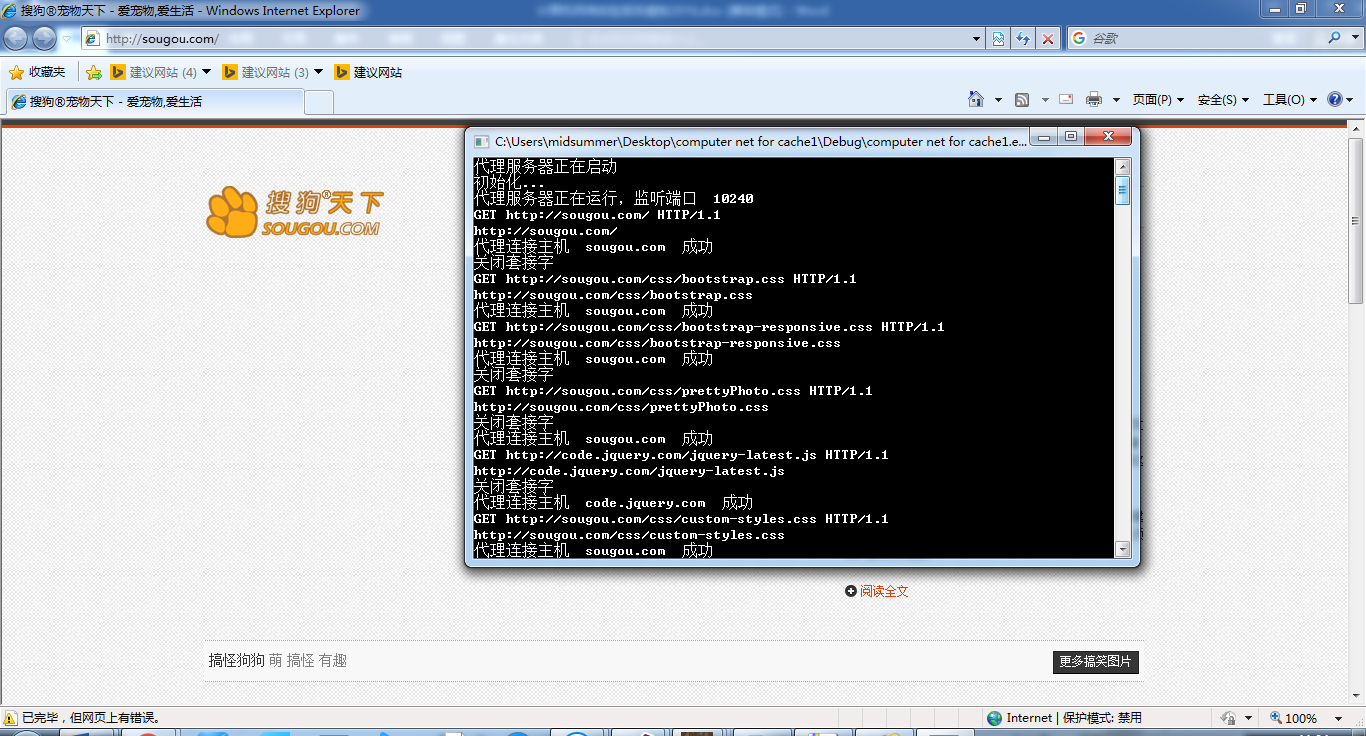
Task: Go forward with the IE Forward arrow
Action: click(44, 39)
